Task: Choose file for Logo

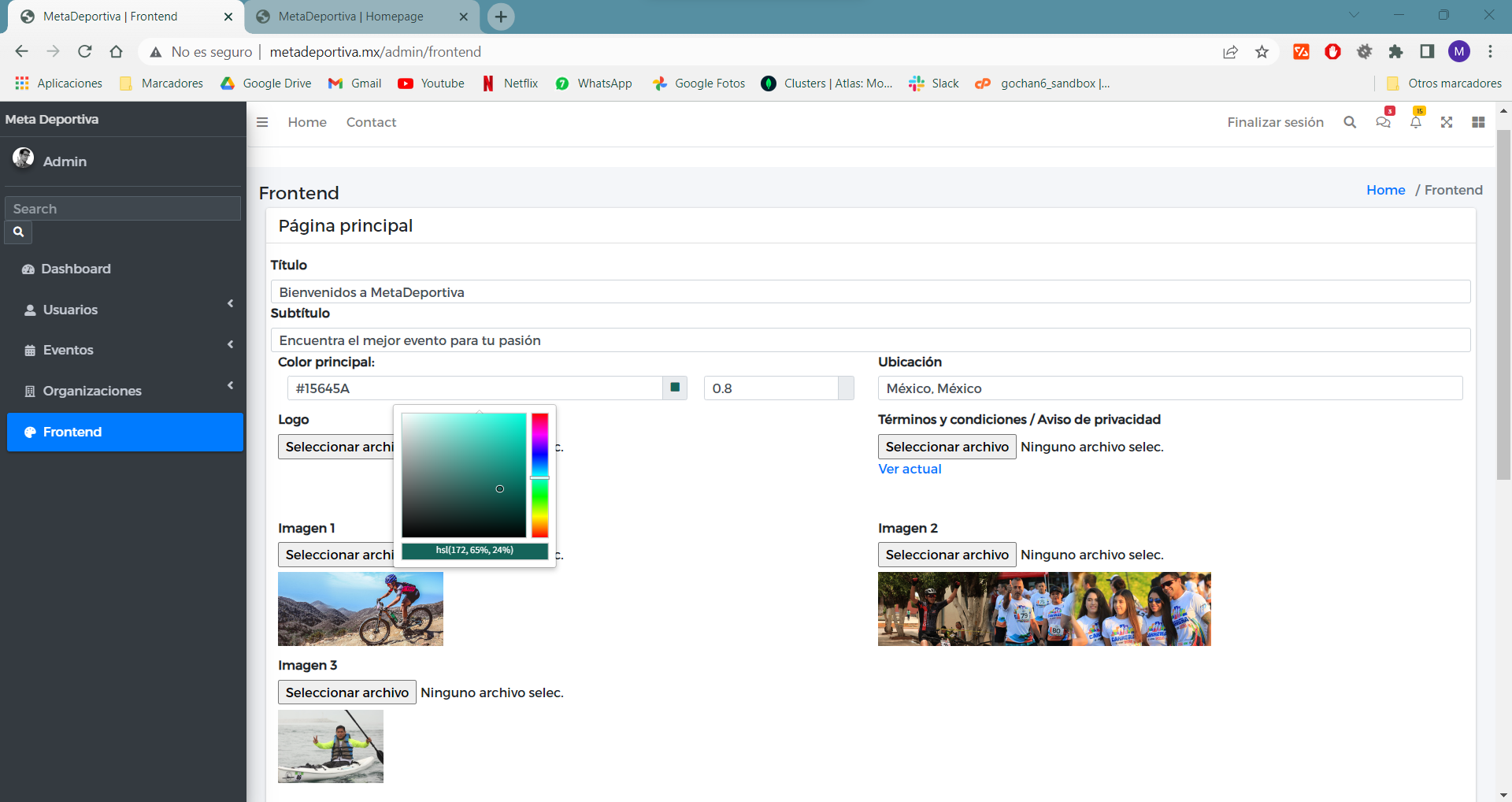Action: click(x=336, y=447)
